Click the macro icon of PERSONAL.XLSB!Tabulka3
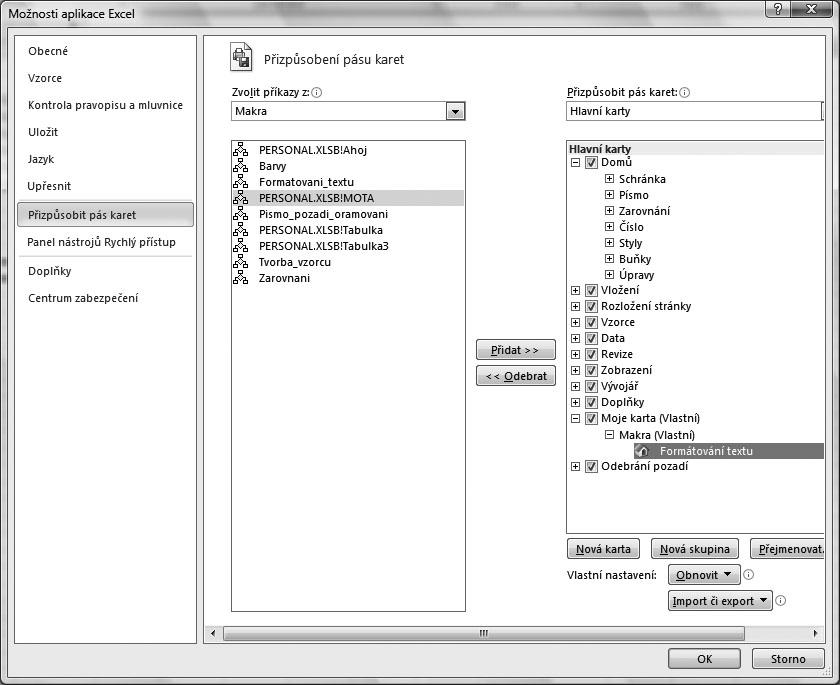Screen dimensions: 840x685 coord(241,246)
